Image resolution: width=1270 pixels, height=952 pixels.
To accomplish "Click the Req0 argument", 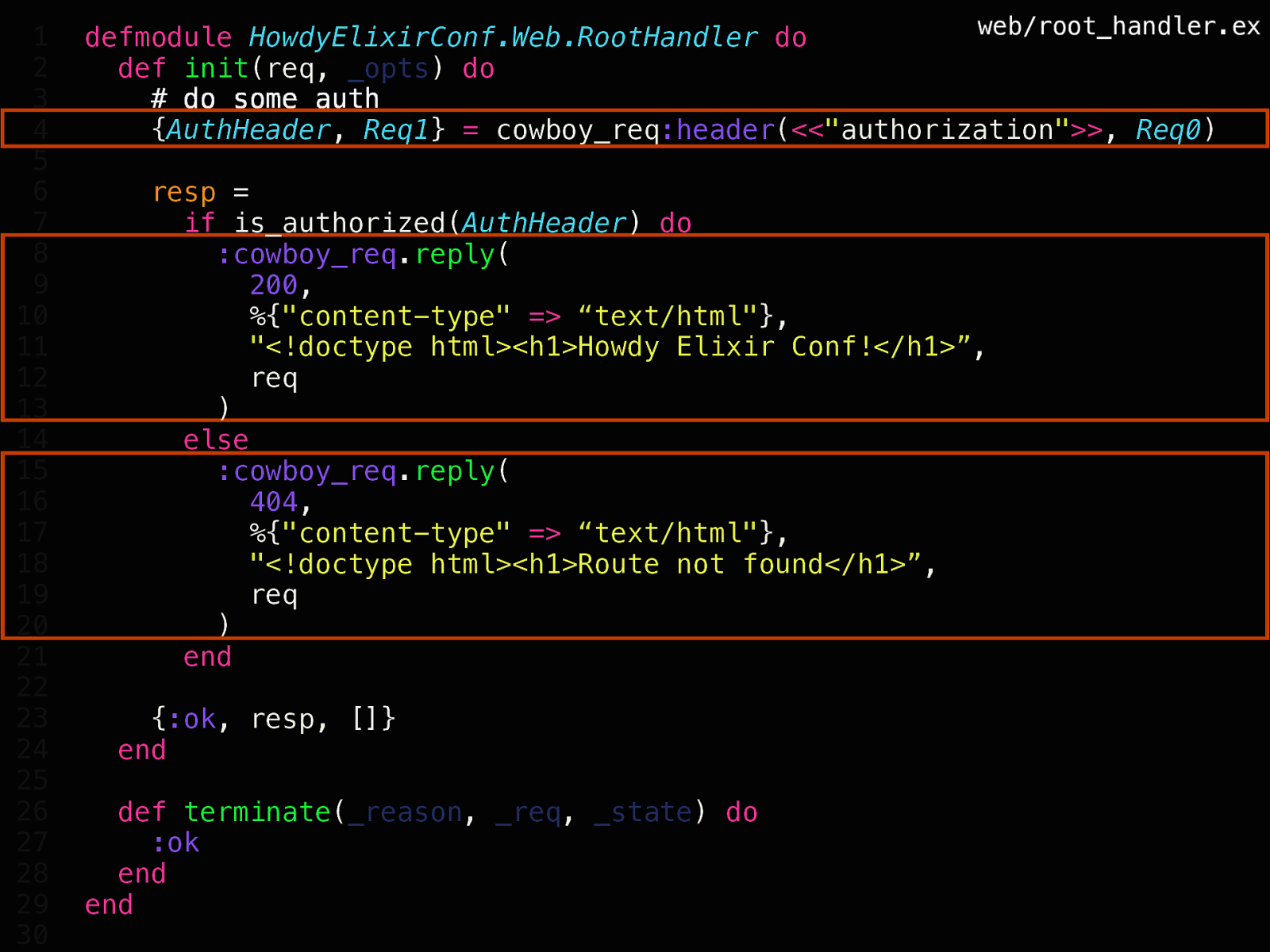I will click(1168, 129).
